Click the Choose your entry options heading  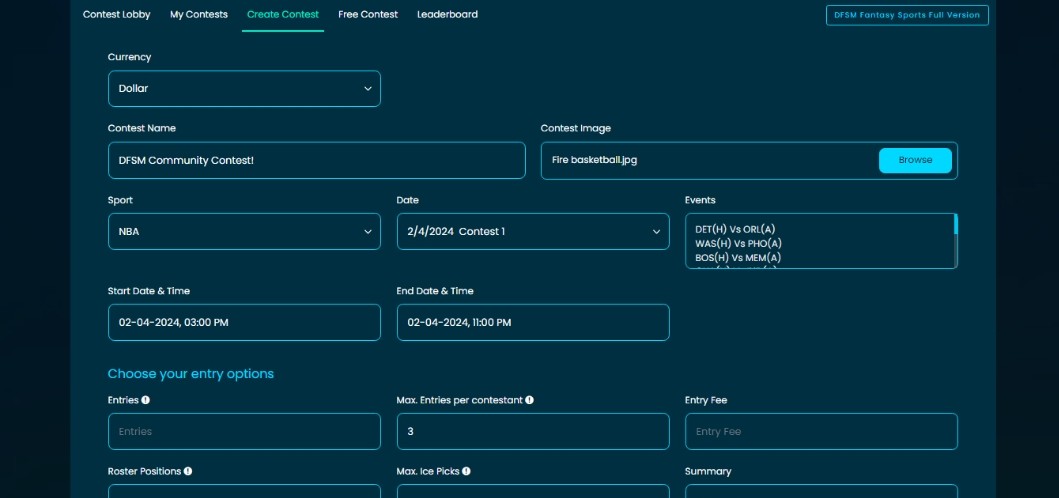tap(190, 374)
